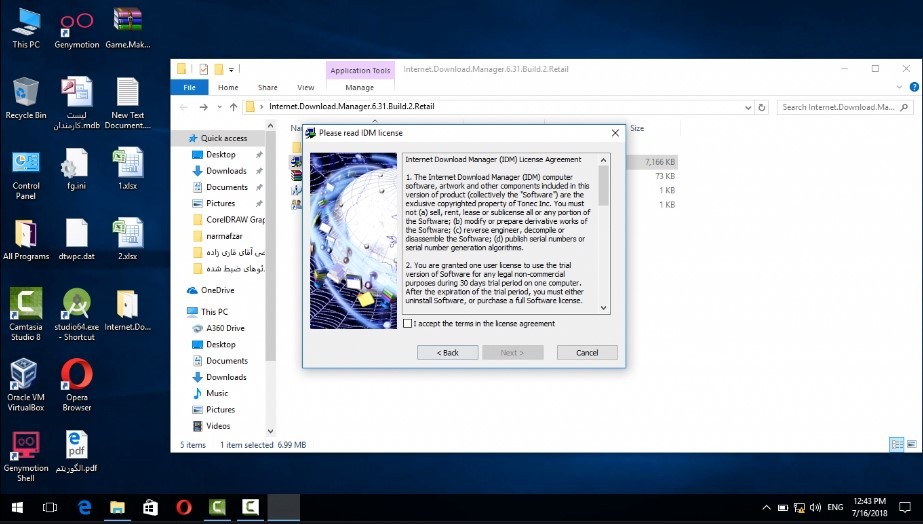Click the Explorer search input field
The width and height of the screenshot is (923, 524).
coord(838,107)
